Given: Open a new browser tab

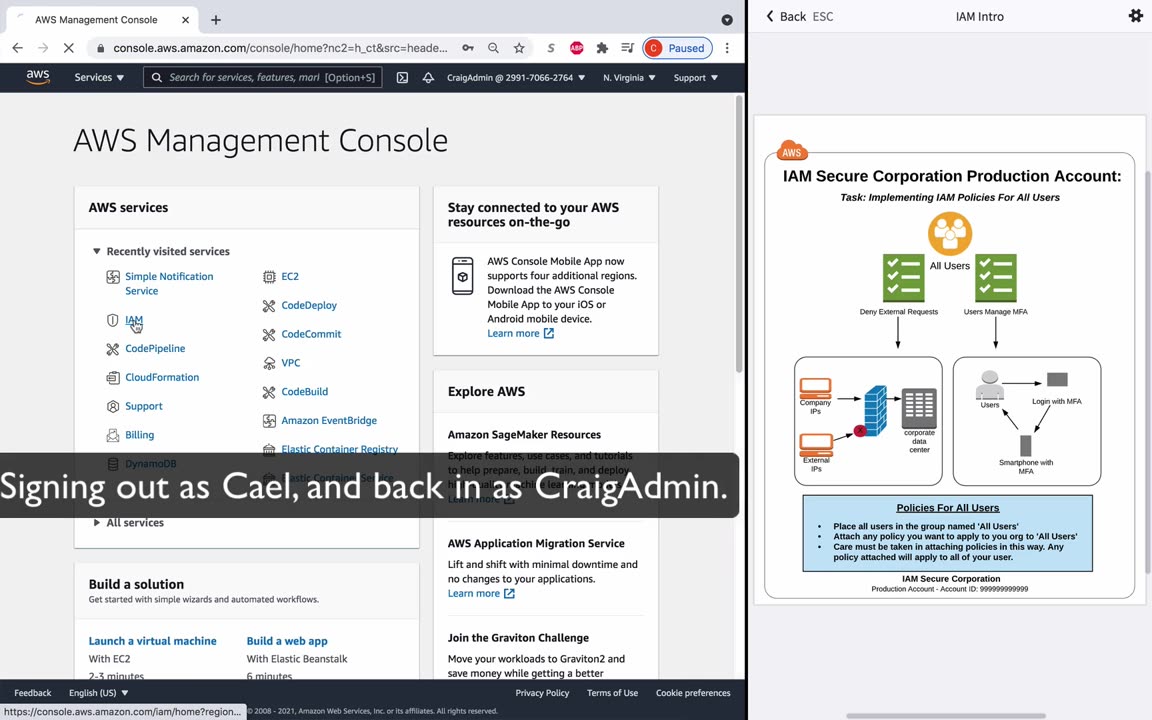Looking at the screenshot, I should tap(216, 20).
